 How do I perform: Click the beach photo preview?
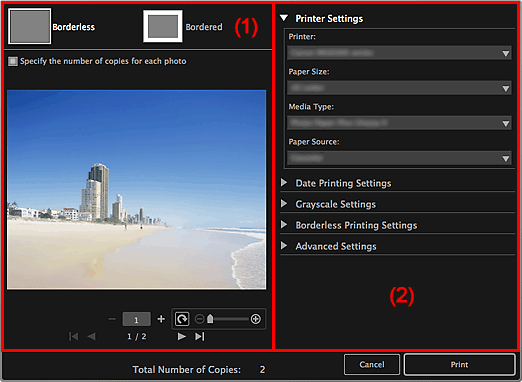[x=137, y=189]
